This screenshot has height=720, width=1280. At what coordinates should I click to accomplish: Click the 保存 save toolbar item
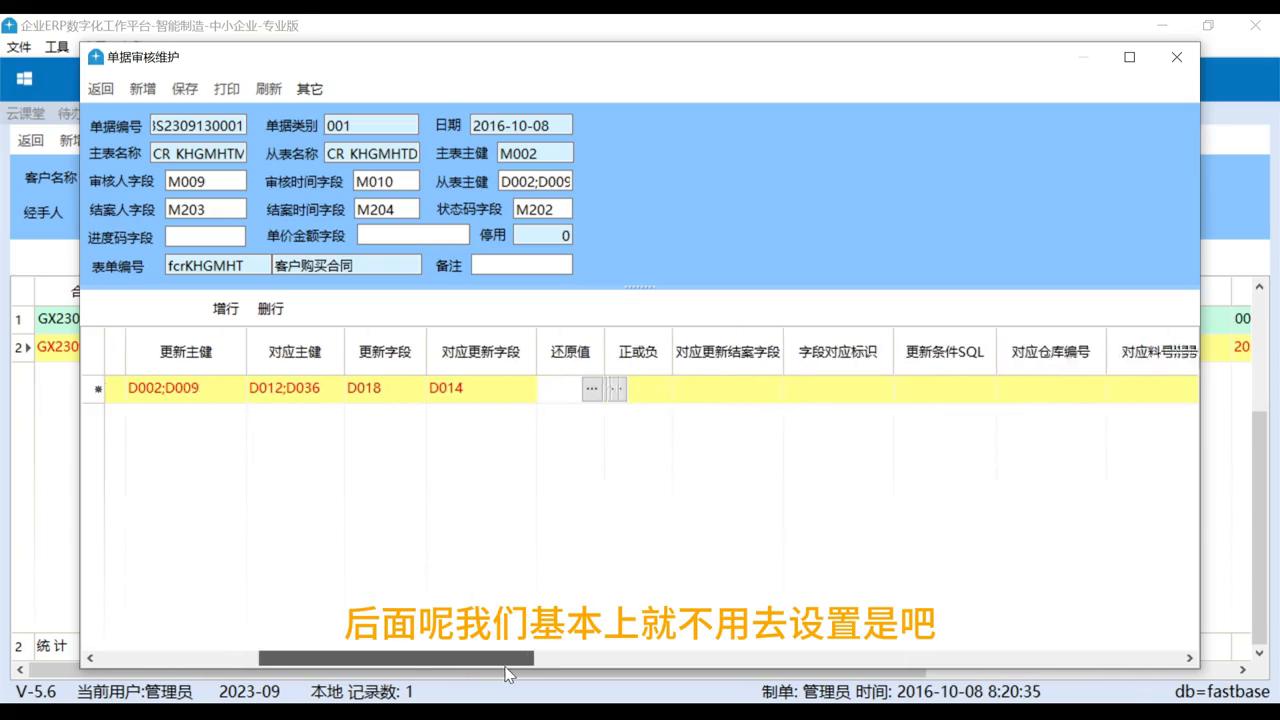pyautogui.click(x=184, y=89)
